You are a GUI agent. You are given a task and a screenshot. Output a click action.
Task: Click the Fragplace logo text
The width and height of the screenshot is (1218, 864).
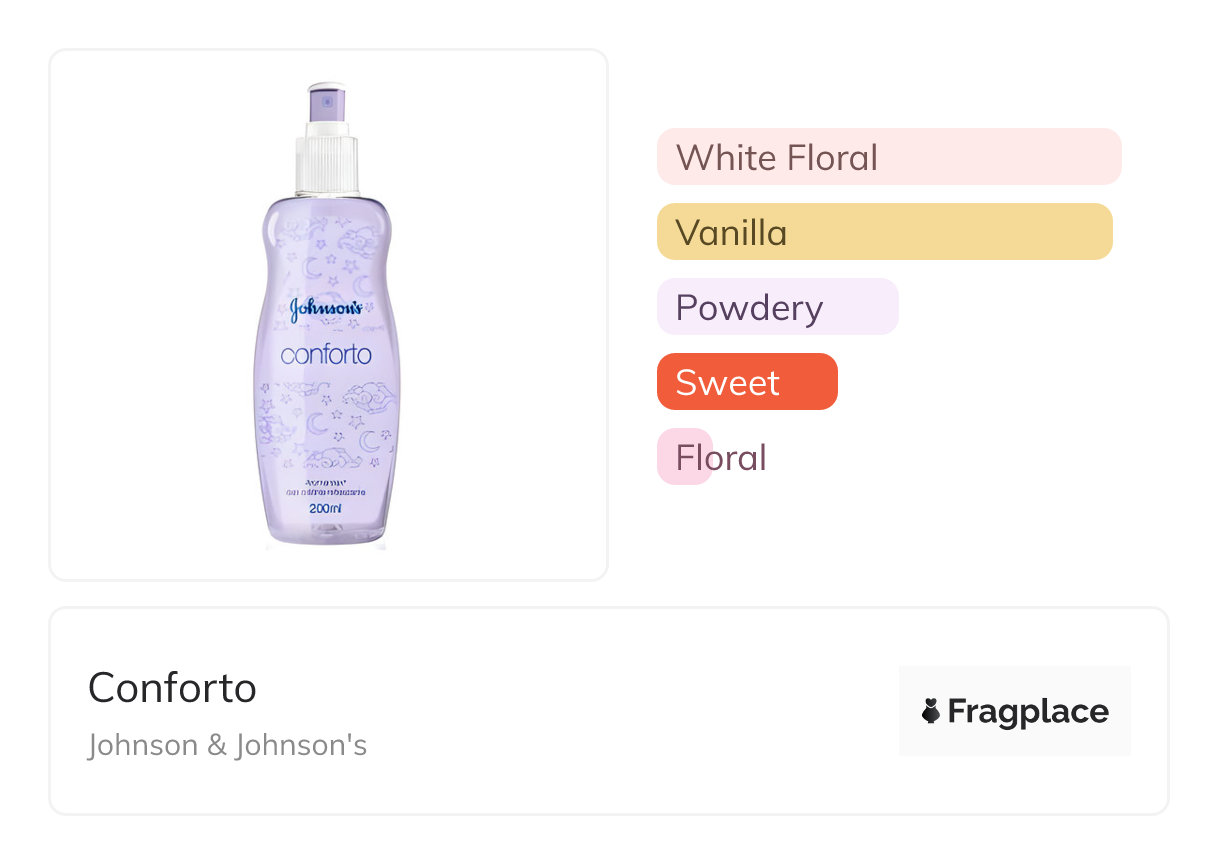point(1027,711)
